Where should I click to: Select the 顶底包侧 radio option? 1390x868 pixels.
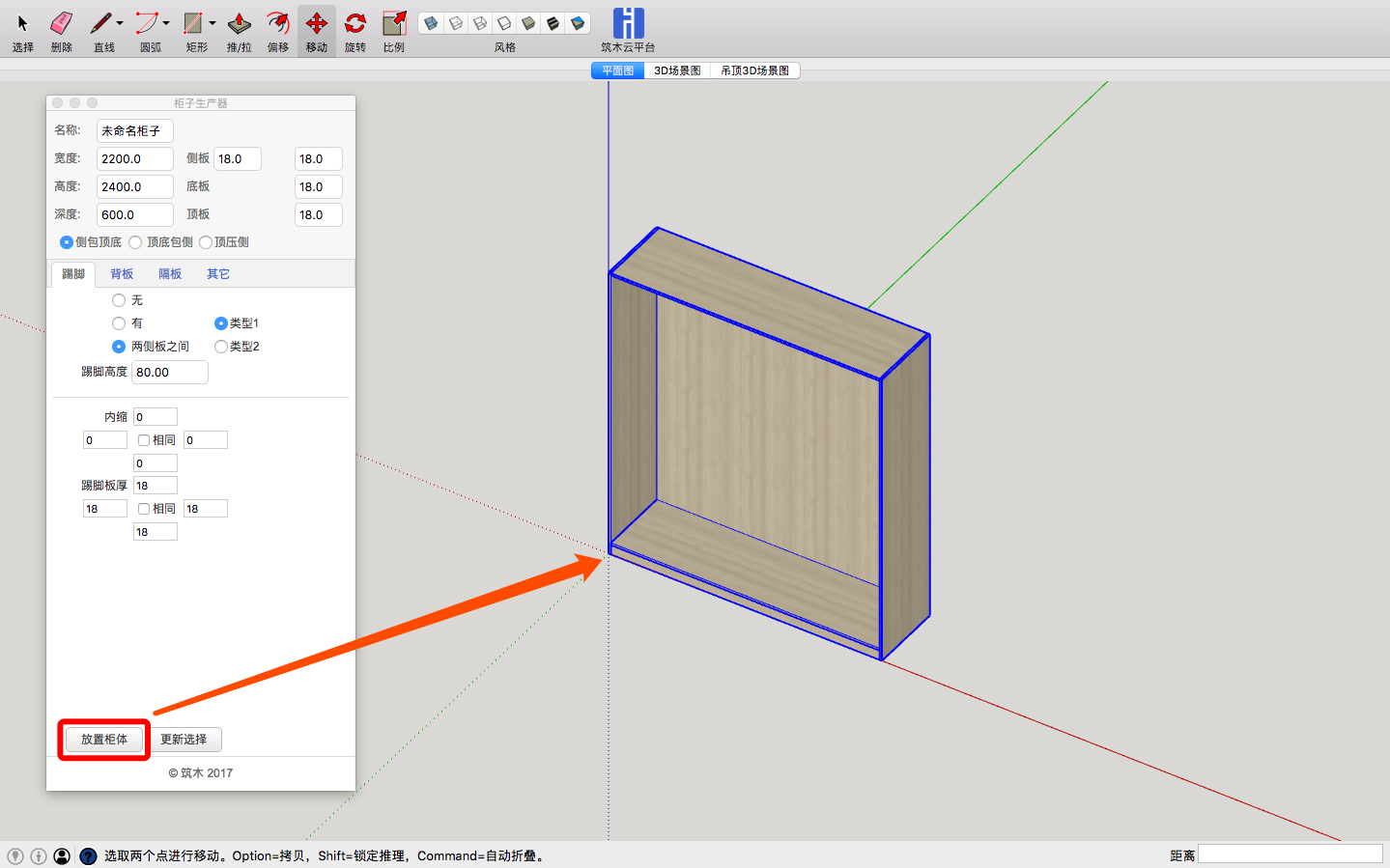point(136,242)
